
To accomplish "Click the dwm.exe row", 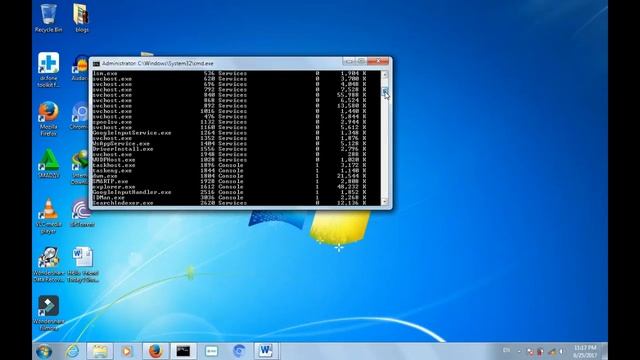I will click(x=229, y=176).
